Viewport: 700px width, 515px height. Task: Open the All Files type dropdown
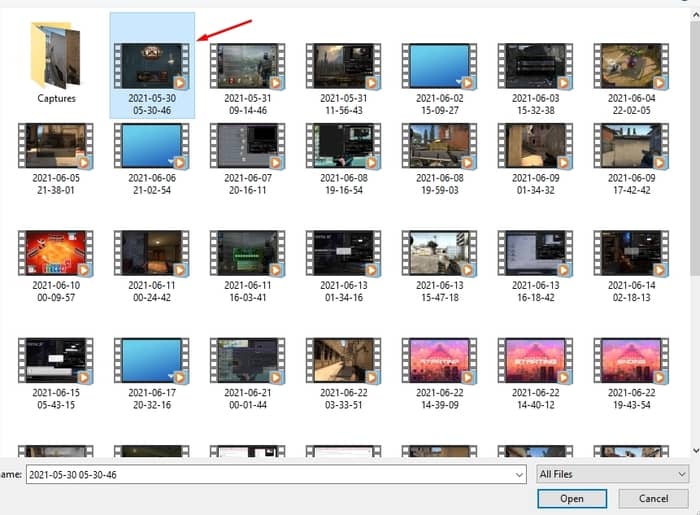coord(612,474)
